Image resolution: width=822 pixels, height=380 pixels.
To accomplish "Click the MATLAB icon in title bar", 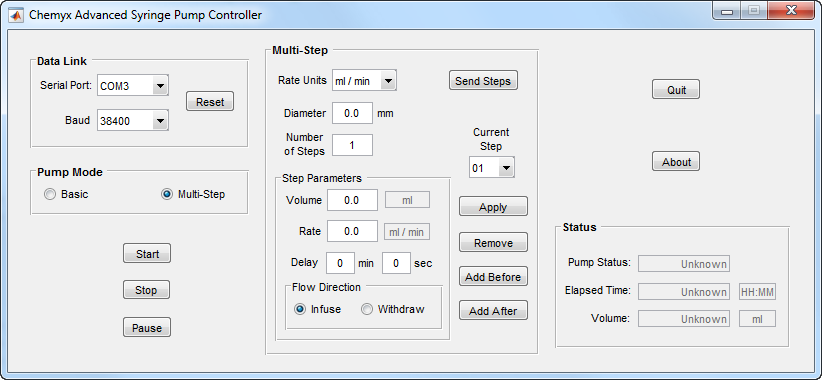I will [x=16, y=15].
